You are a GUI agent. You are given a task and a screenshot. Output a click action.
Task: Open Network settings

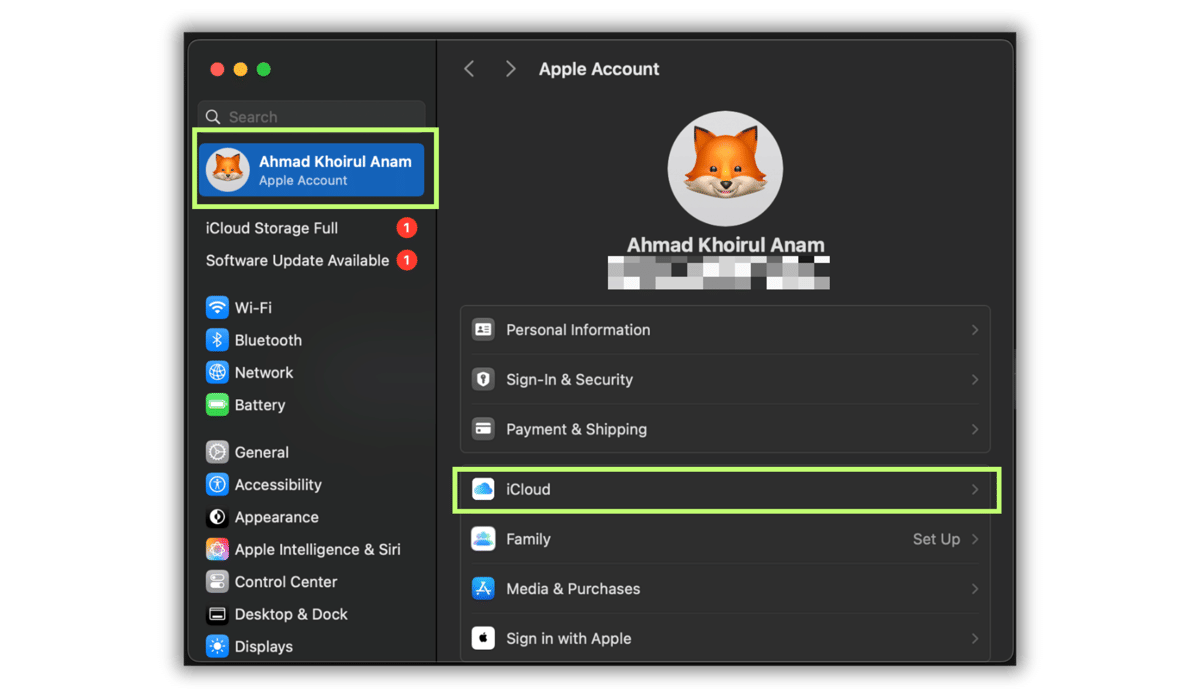[217, 372]
